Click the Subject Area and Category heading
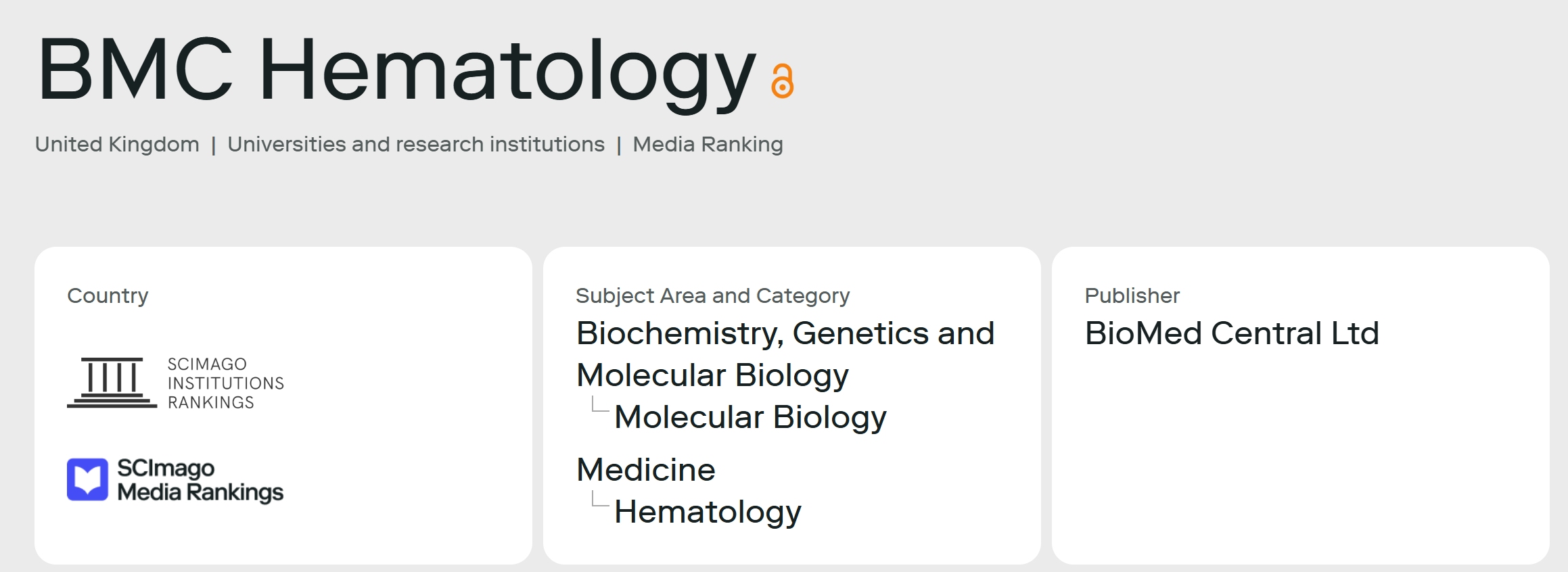The width and height of the screenshot is (1568, 572). click(x=712, y=295)
